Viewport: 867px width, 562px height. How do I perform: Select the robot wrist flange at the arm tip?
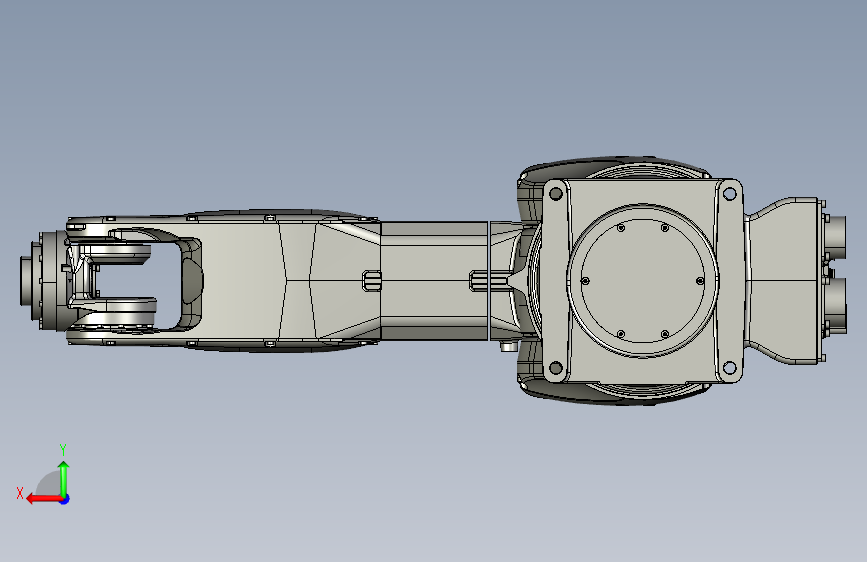pyautogui.click(x=43, y=280)
